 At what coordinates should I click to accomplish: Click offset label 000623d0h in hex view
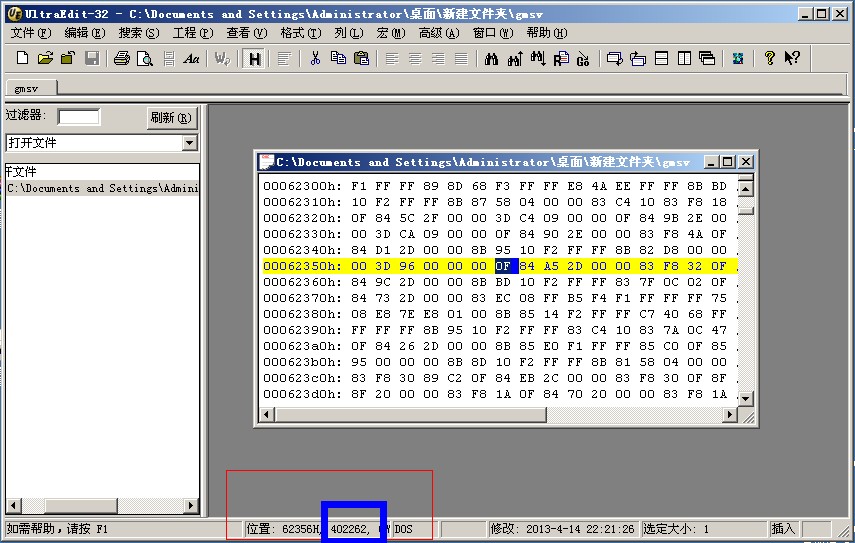click(303, 394)
